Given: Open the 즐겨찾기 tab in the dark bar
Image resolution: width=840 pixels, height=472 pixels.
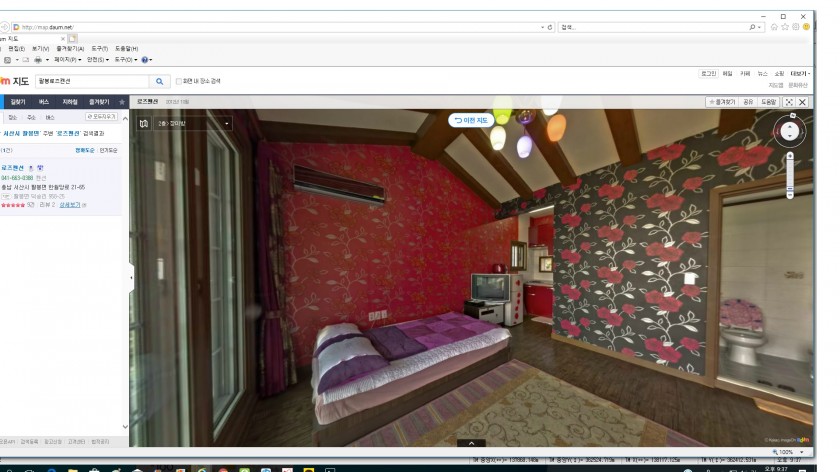Looking at the screenshot, I should pyautogui.click(x=99, y=102).
